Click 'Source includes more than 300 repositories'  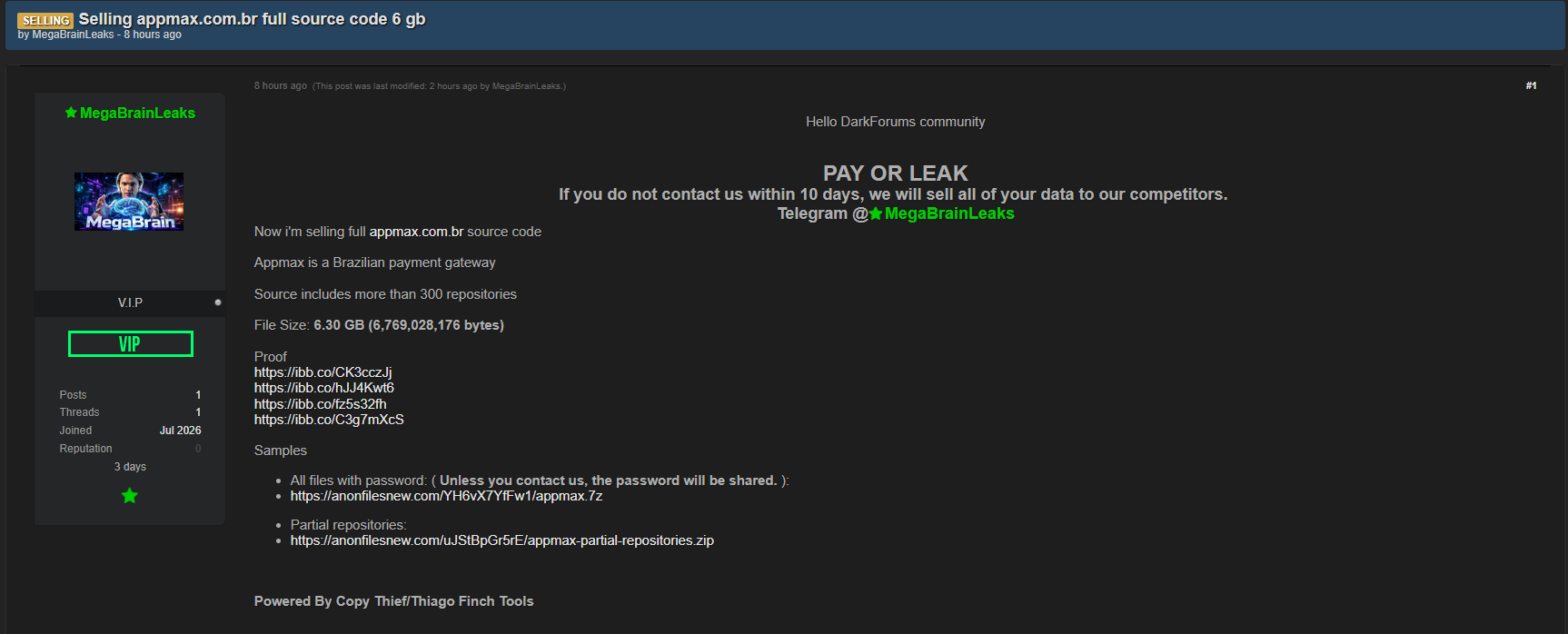coord(385,294)
